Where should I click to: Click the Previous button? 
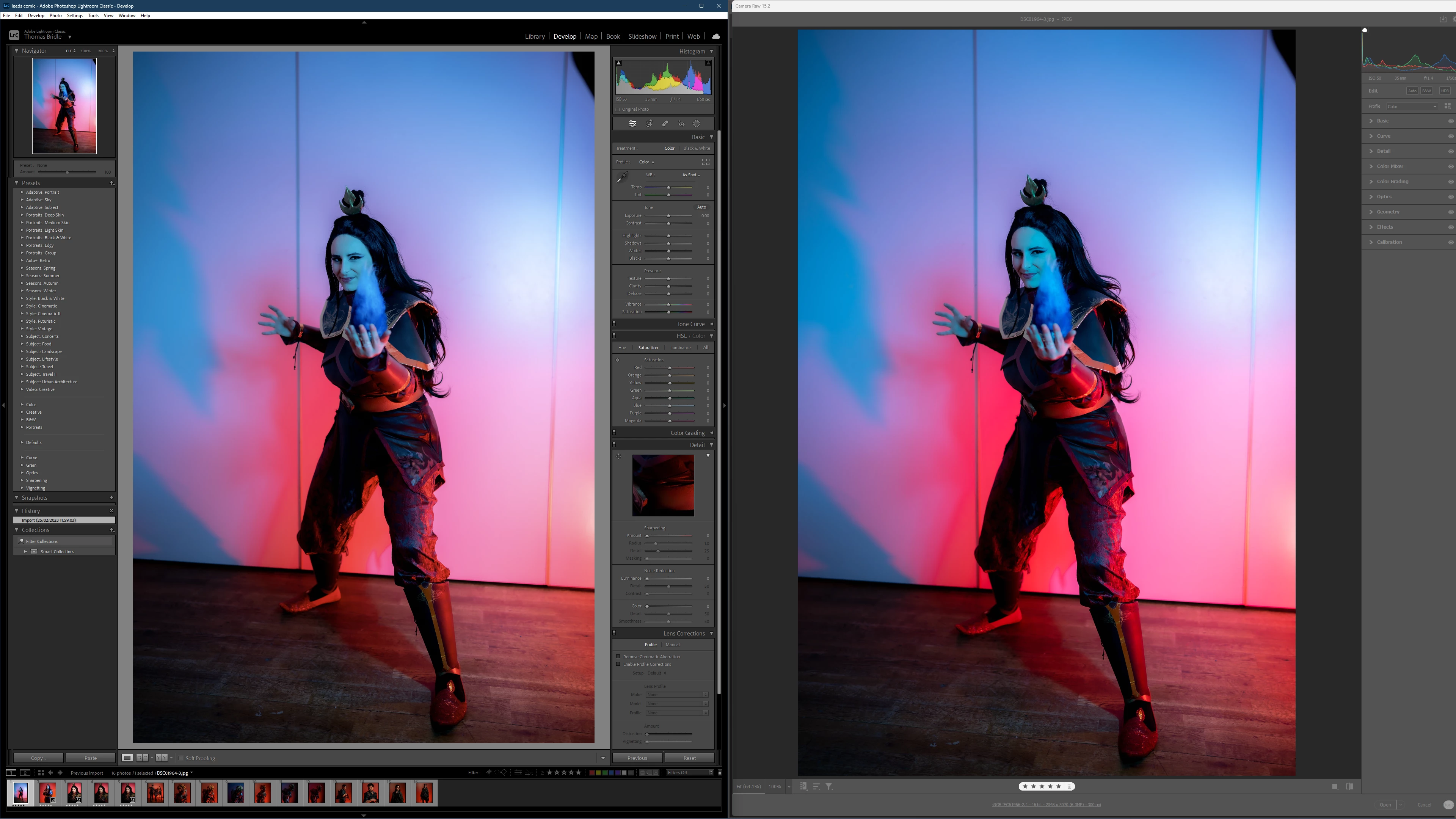637,758
